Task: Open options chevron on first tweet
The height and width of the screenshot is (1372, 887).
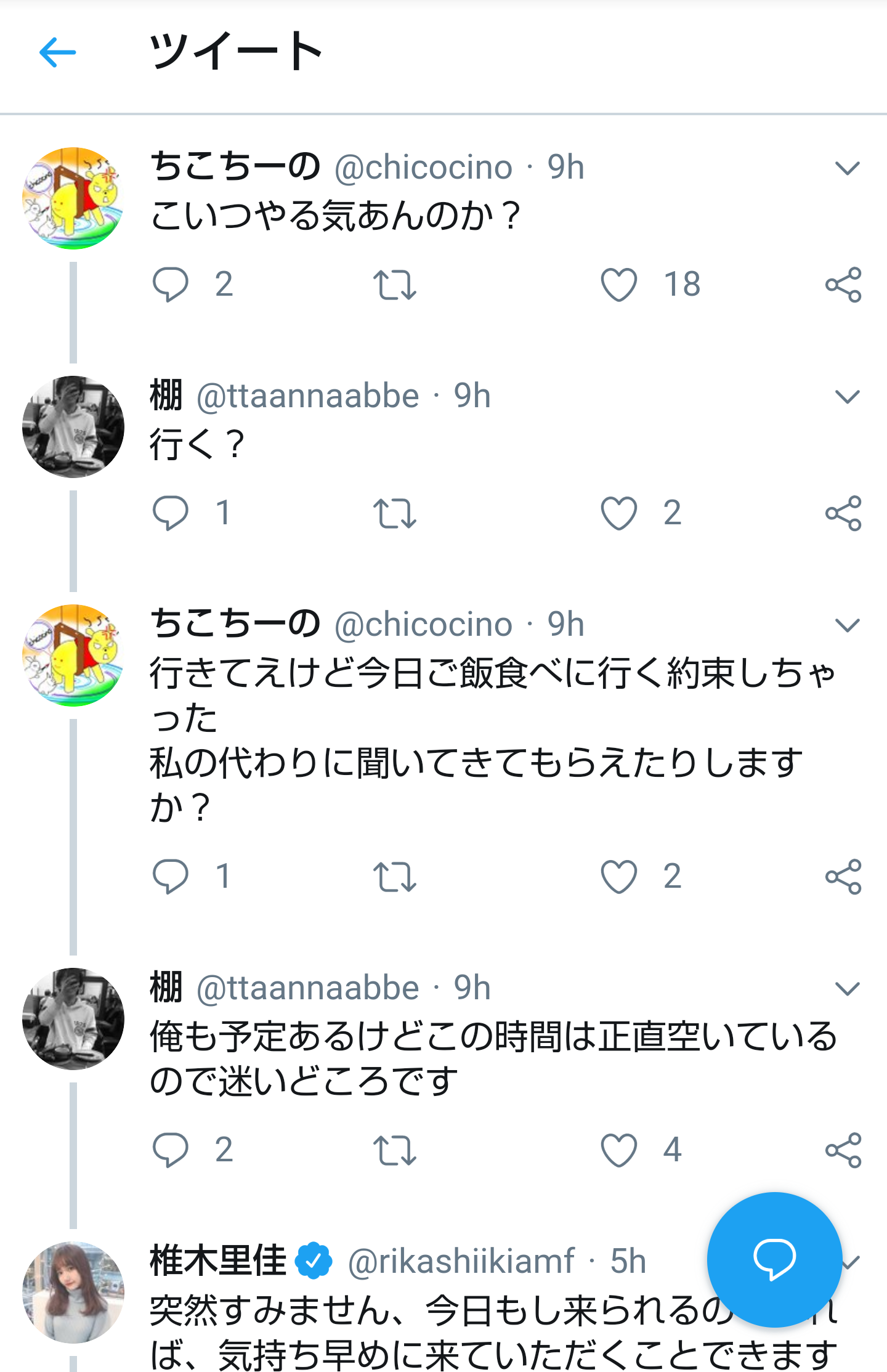Action: coord(847,168)
